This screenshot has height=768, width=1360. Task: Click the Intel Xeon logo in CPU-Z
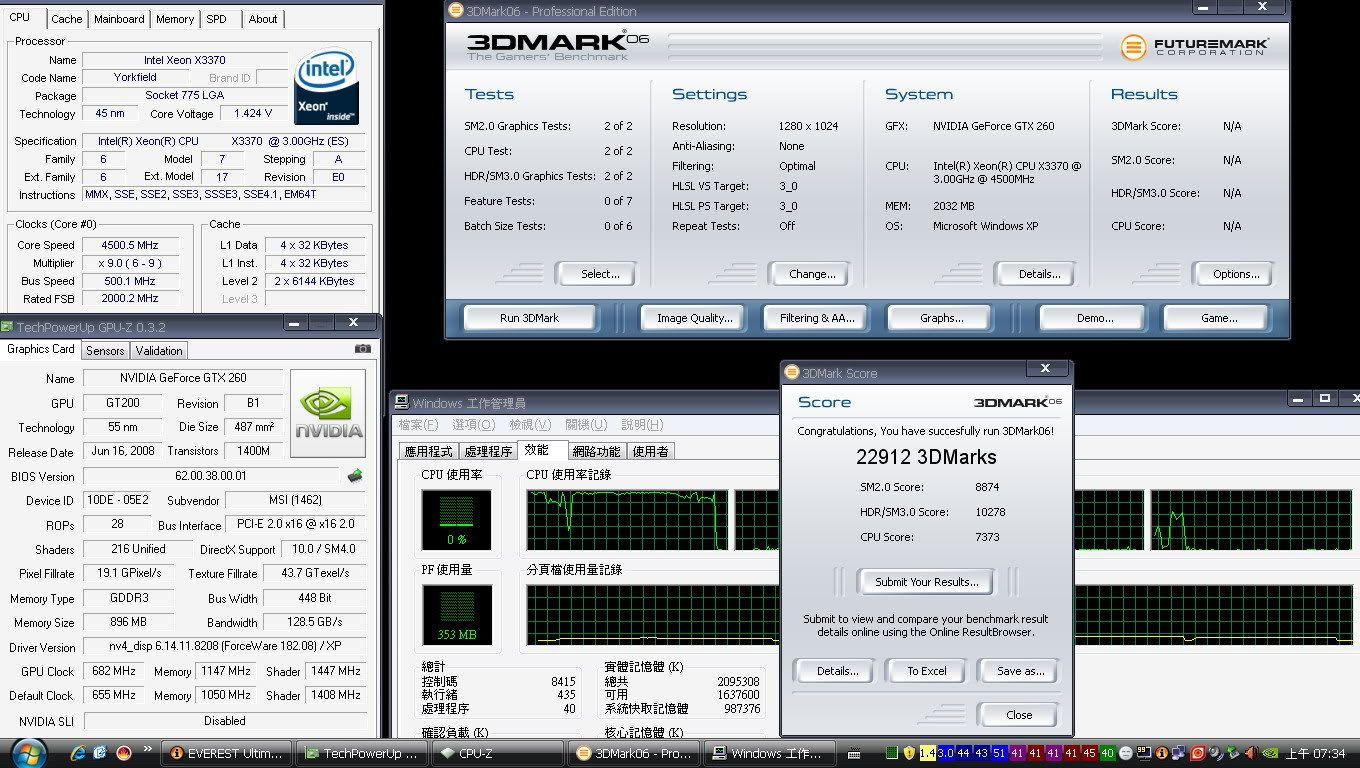click(326, 88)
